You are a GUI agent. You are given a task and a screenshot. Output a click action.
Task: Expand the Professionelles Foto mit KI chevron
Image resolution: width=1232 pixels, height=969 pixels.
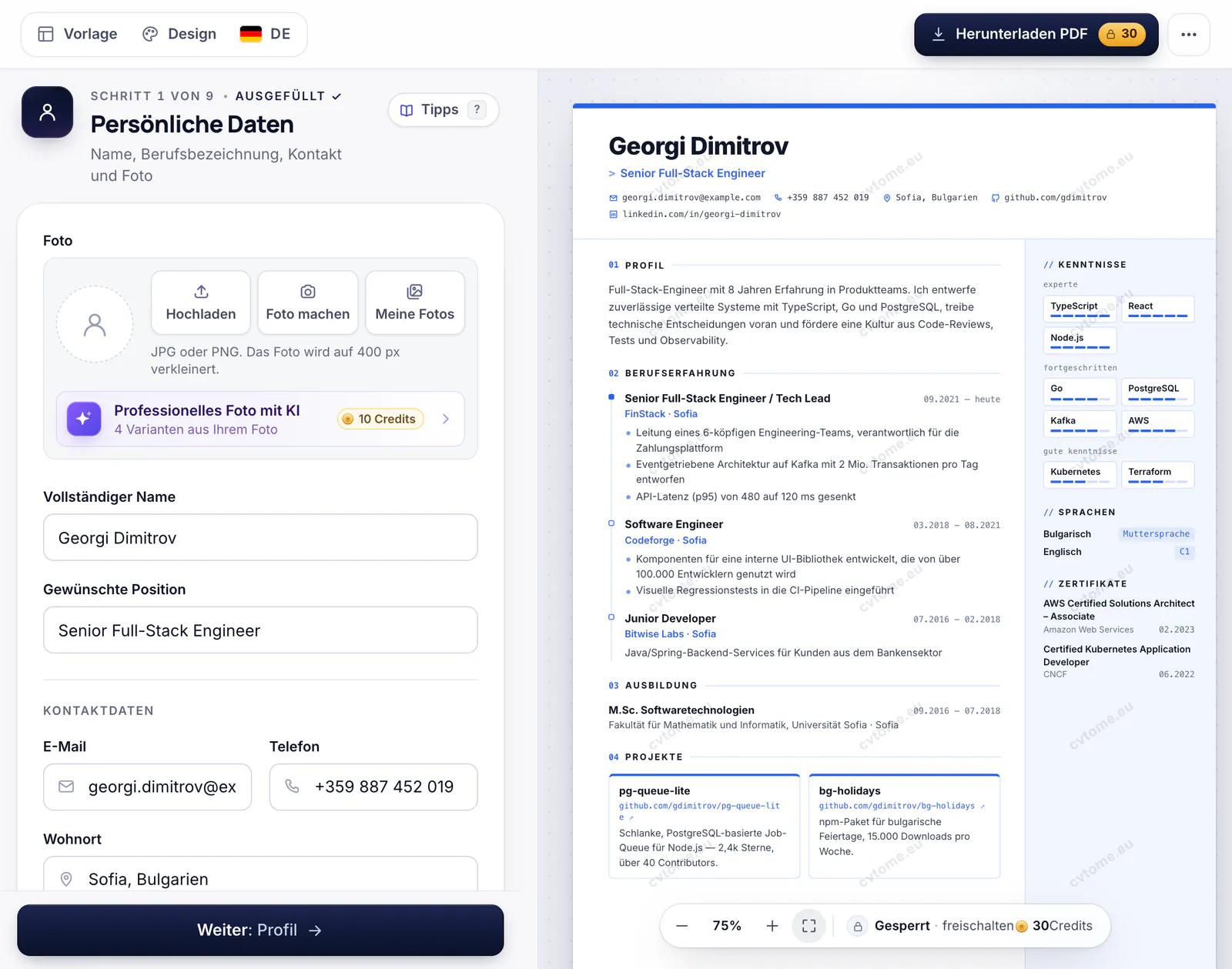pyautogui.click(x=446, y=419)
